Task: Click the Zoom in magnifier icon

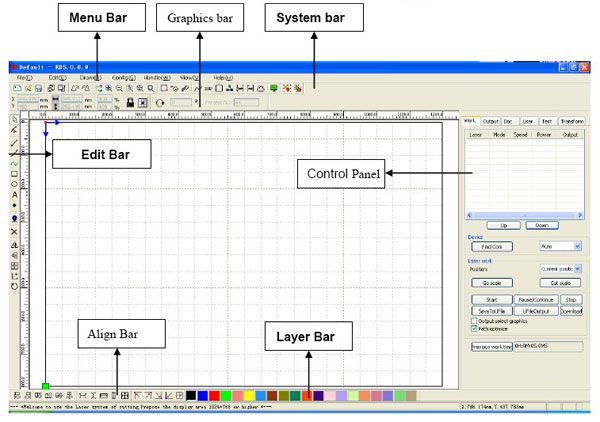Action: coord(109,88)
